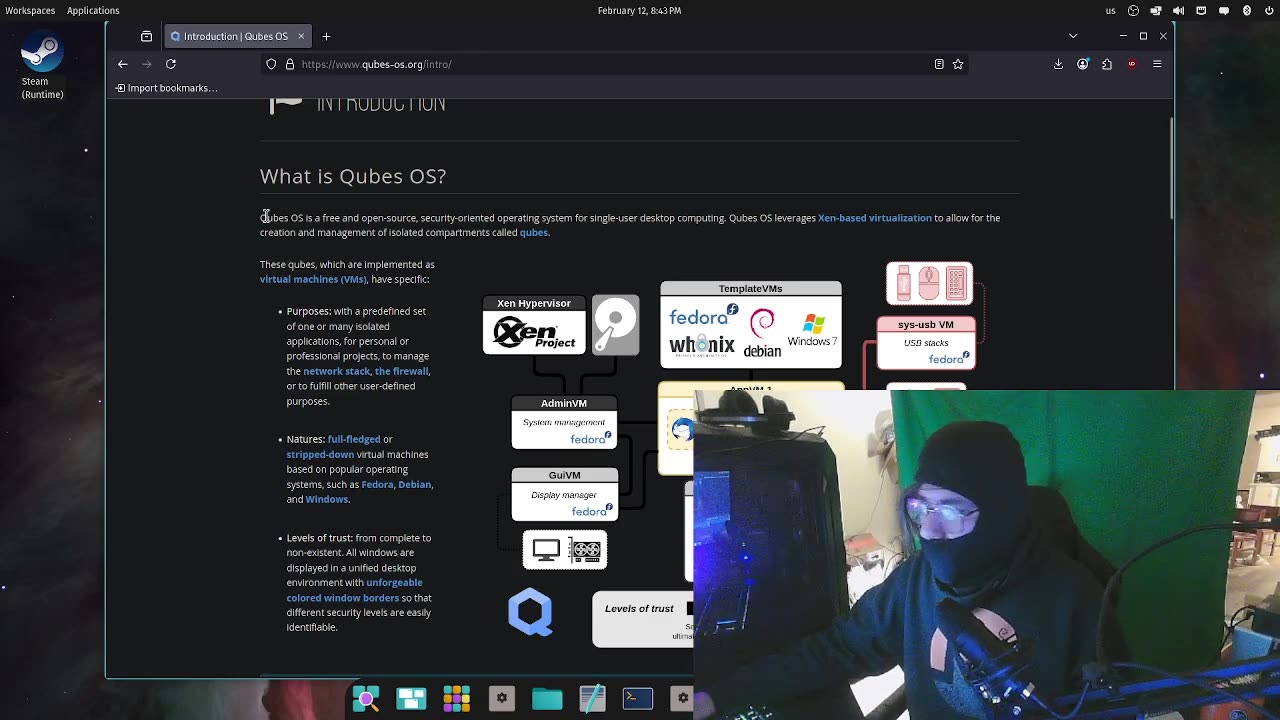Click the GuiVM Display manager box
Viewport: 1280px width, 720px height.
[x=564, y=494]
